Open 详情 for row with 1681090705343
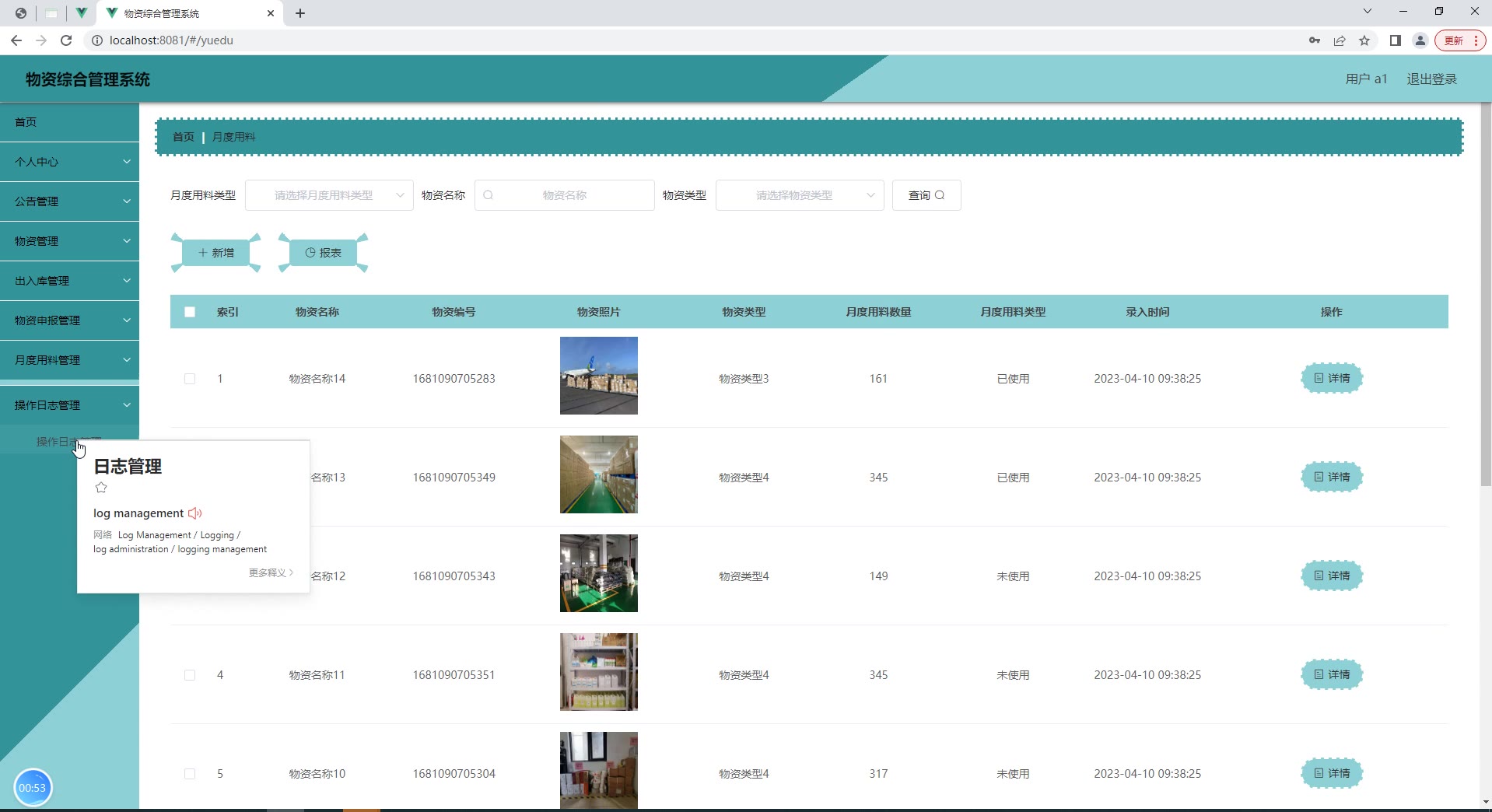The height and width of the screenshot is (812, 1492). click(x=1332, y=576)
